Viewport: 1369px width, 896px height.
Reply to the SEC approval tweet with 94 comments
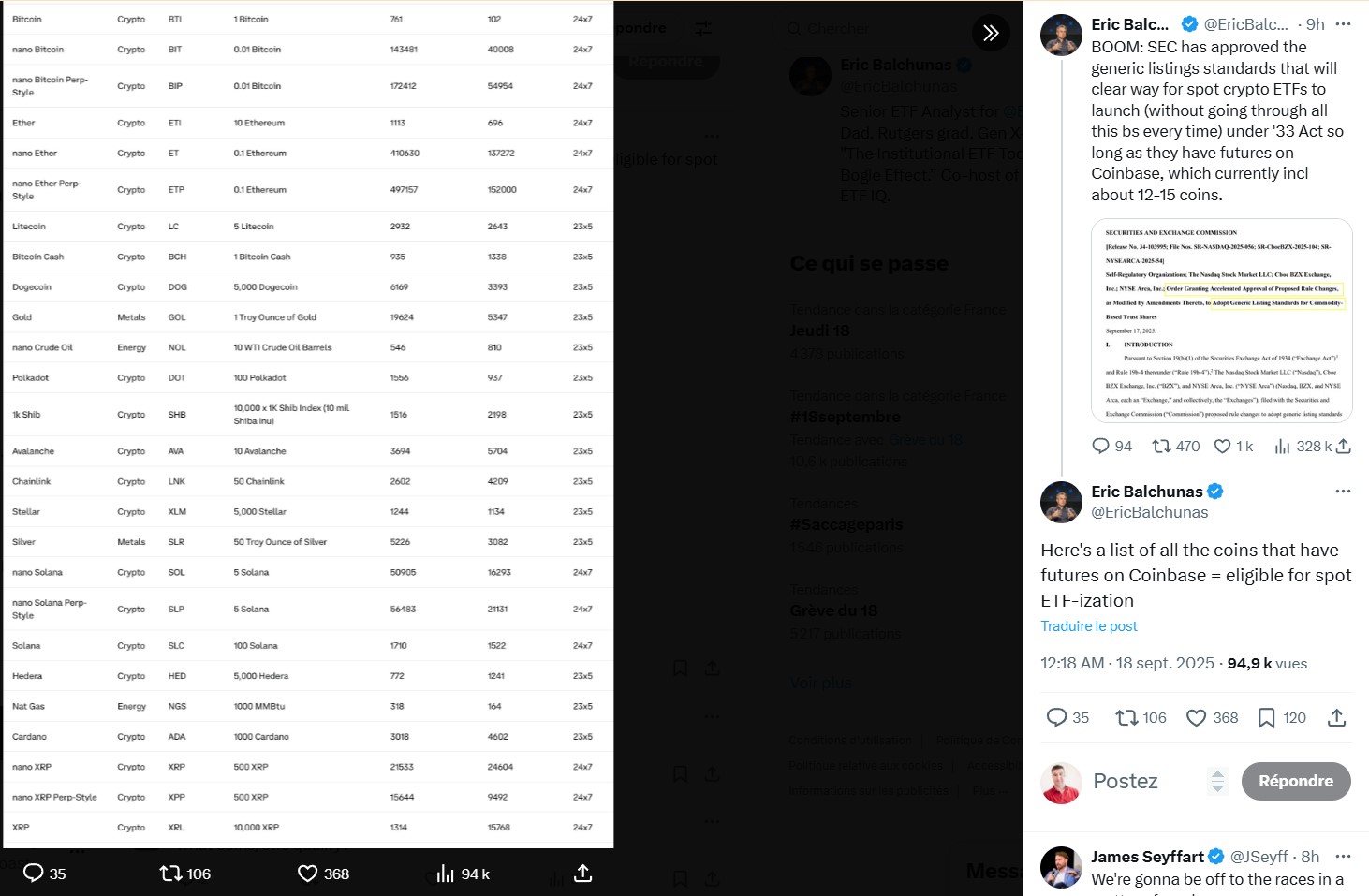(x=1111, y=447)
